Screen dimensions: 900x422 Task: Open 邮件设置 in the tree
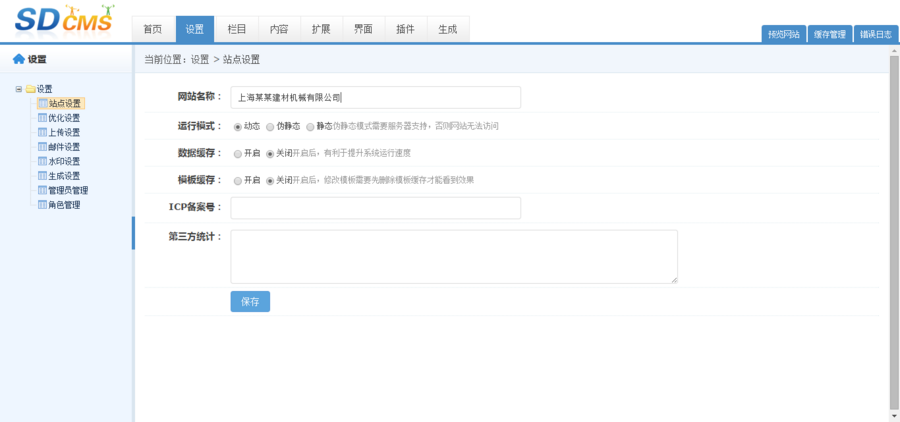click(x=64, y=146)
